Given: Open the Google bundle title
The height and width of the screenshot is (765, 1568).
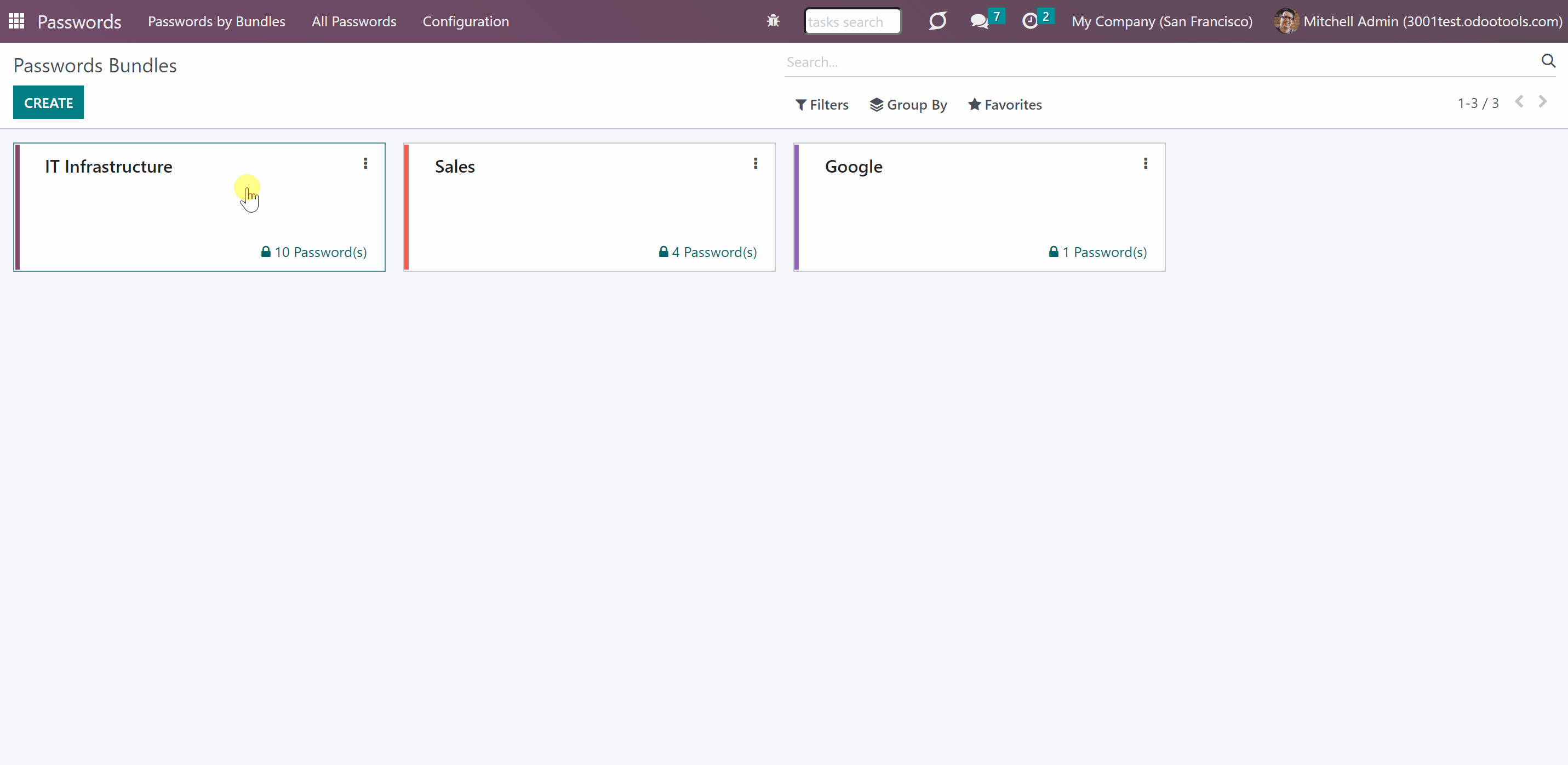Looking at the screenshot, I should click(854, 167).
